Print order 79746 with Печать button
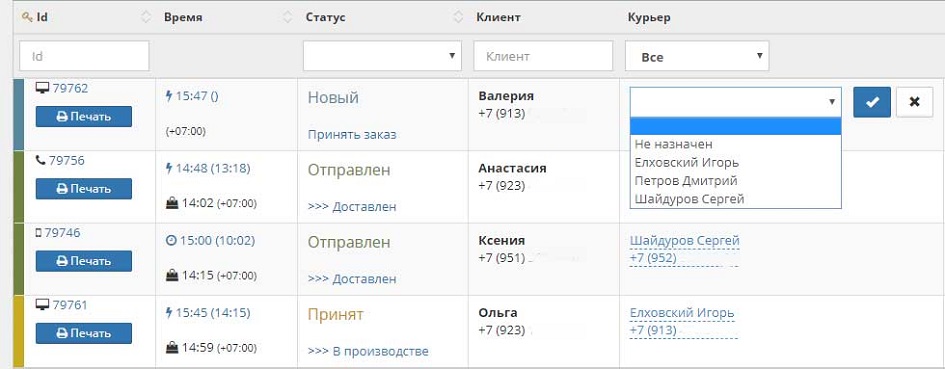The width and height of the screenshot is (945, 369). (84, 261)
